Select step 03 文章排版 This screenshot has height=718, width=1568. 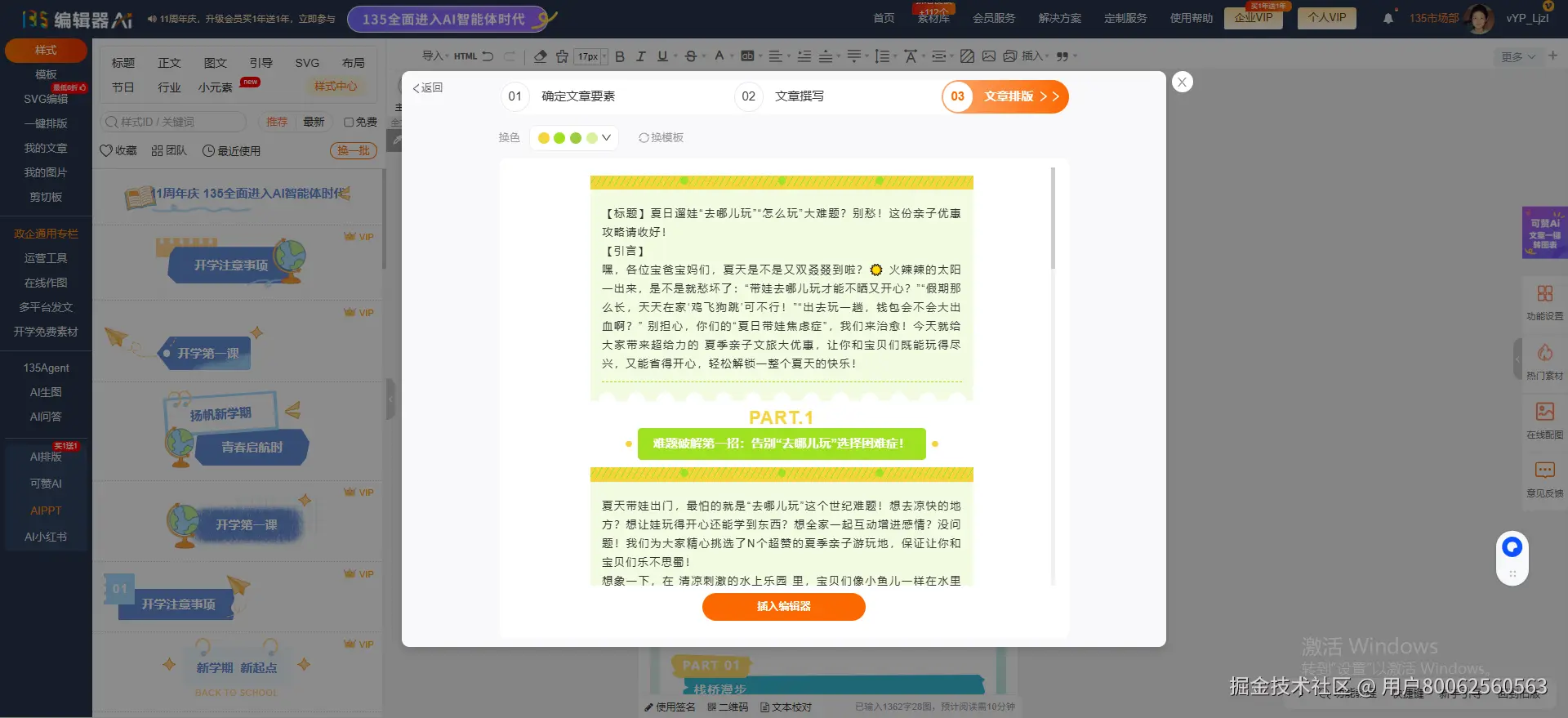pos(1005,96)
